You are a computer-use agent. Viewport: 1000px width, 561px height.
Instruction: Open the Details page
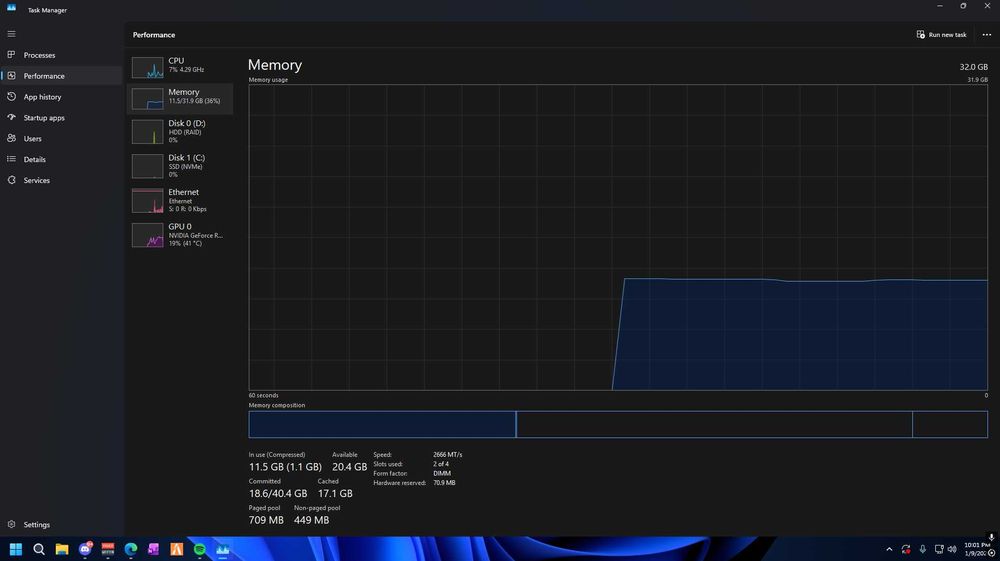(61, 159)
